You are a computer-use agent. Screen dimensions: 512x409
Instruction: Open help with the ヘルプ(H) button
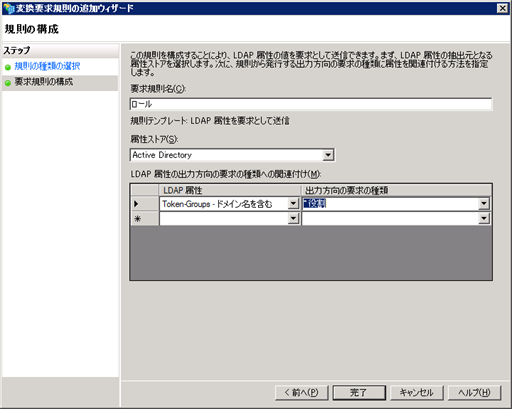coord(474,393)
